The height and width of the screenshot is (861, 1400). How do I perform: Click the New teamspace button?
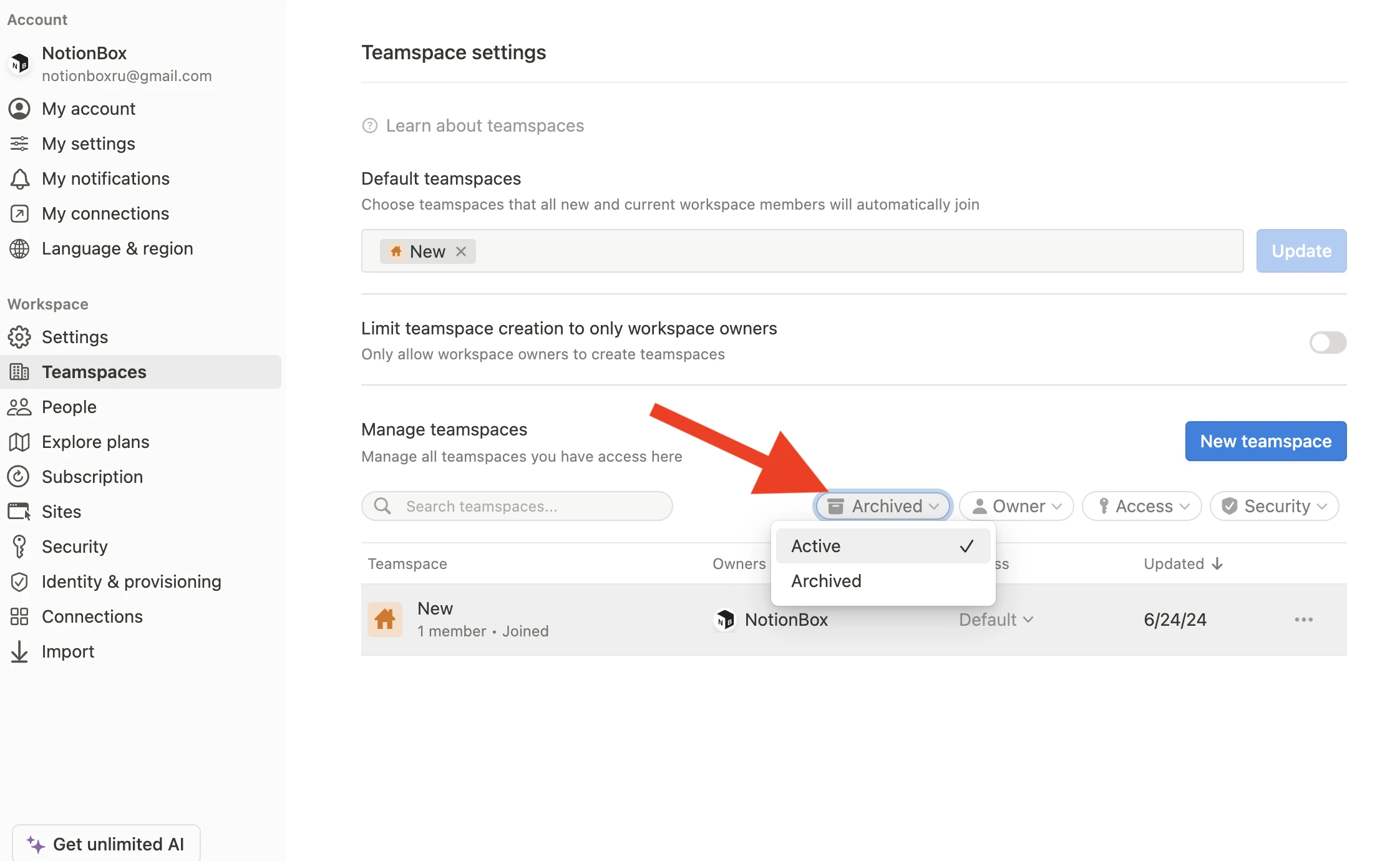click(1265, 441)
